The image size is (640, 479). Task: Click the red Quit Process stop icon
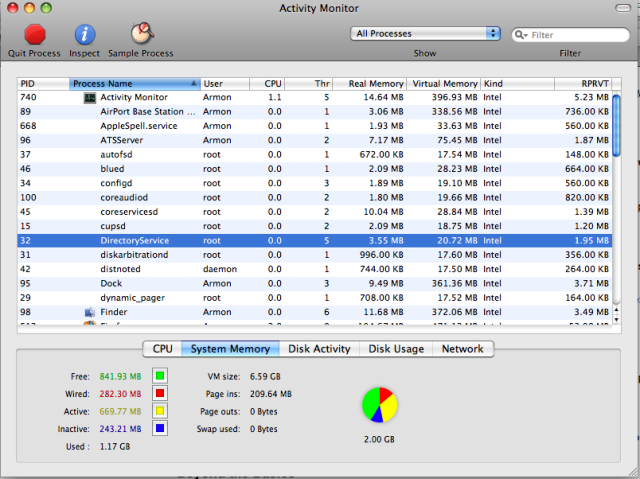(x=35, y=34)
